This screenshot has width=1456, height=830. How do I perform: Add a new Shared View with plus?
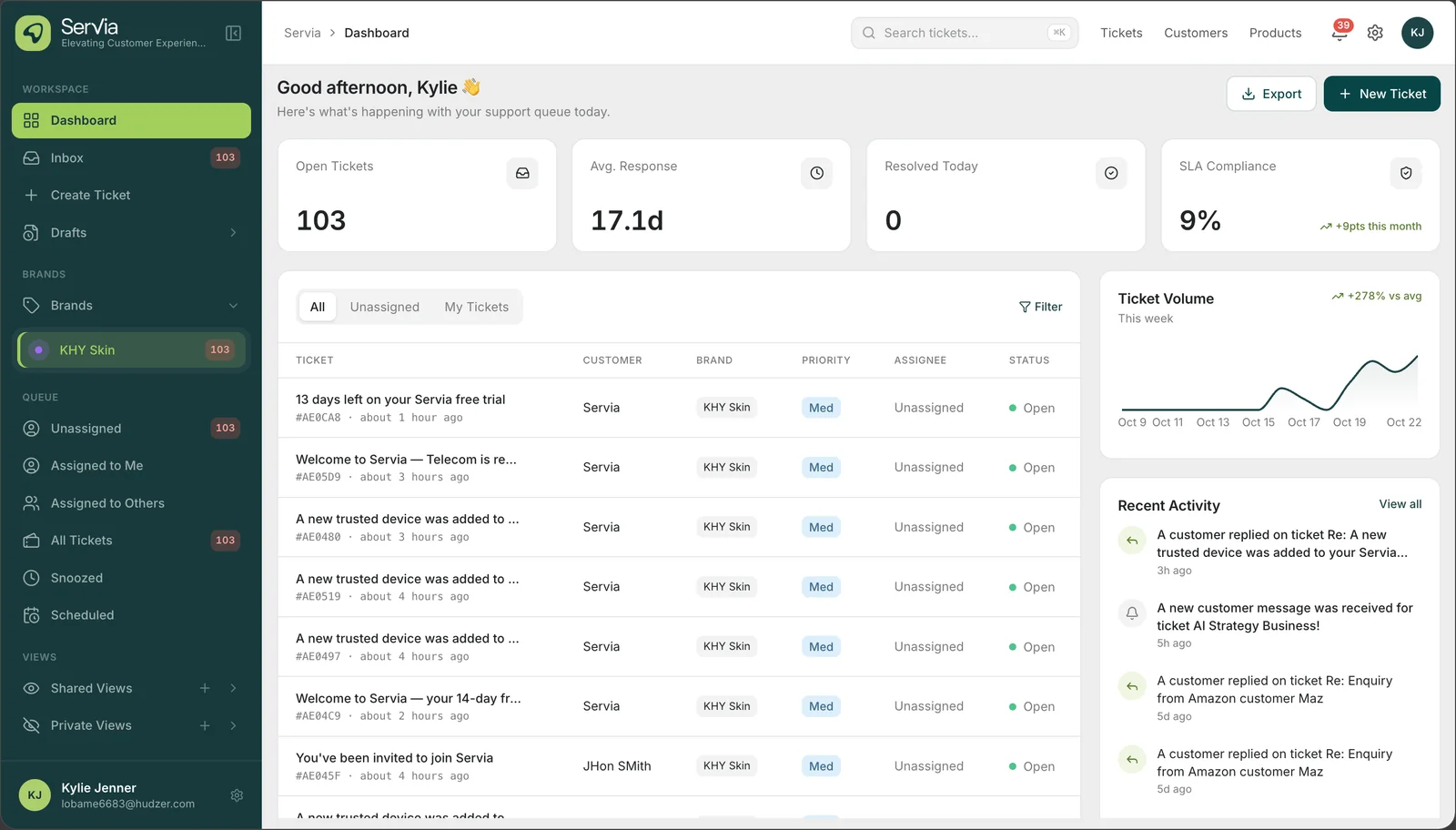tap(205, 688)
